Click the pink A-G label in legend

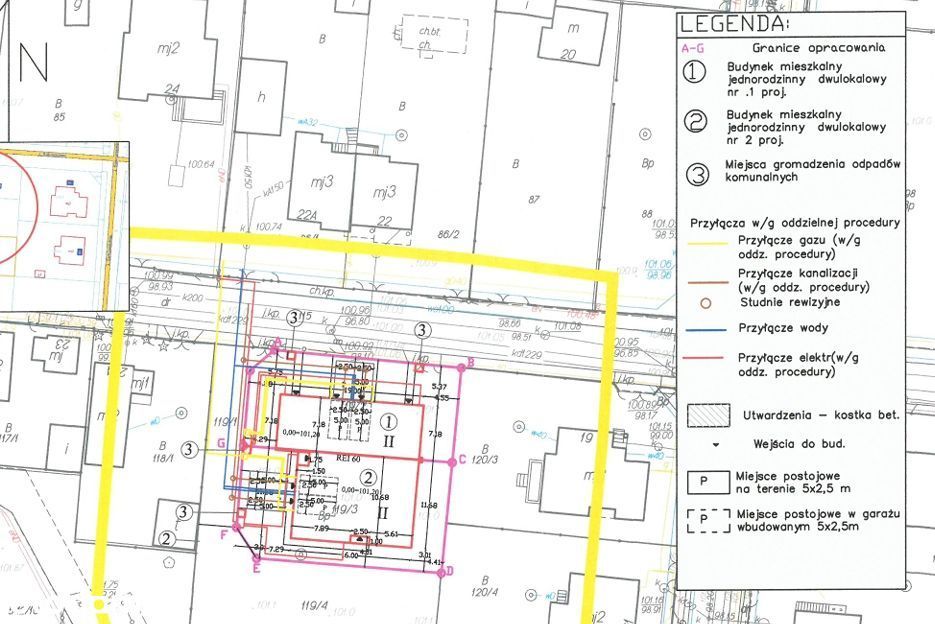tap(692, 48)
